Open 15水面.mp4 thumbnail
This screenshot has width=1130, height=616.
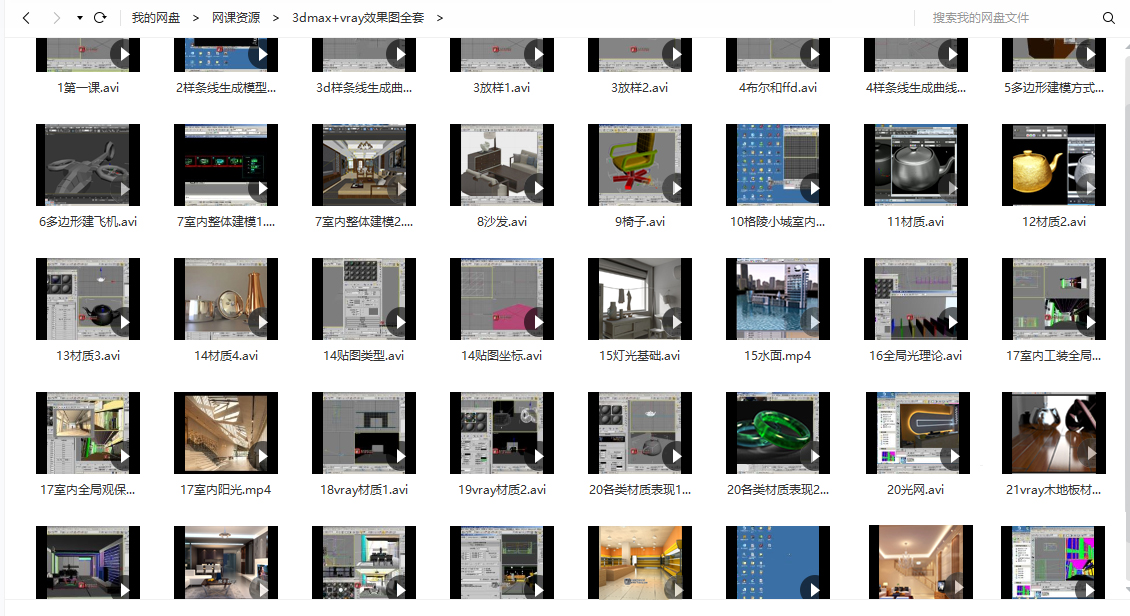tap(778, 299)
